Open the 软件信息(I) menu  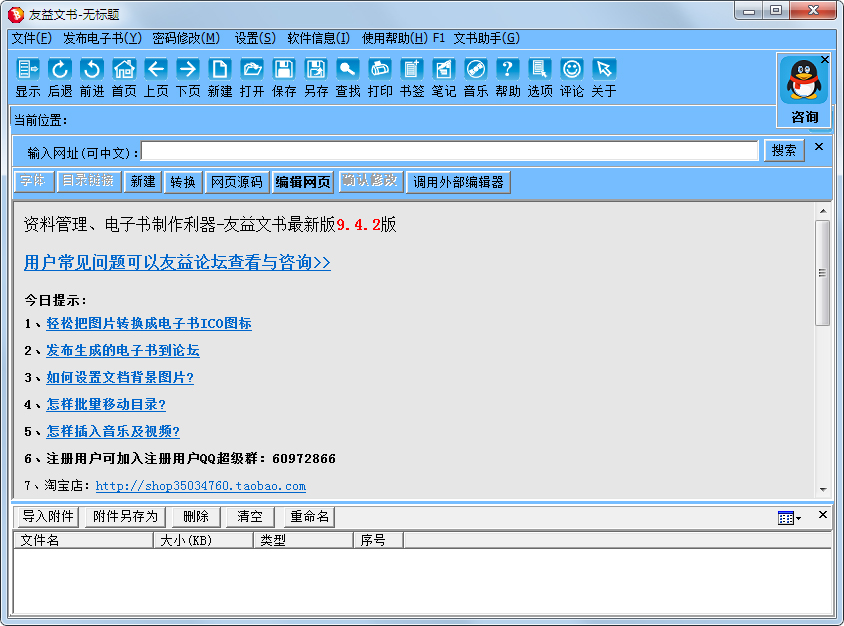click(319, 38)
